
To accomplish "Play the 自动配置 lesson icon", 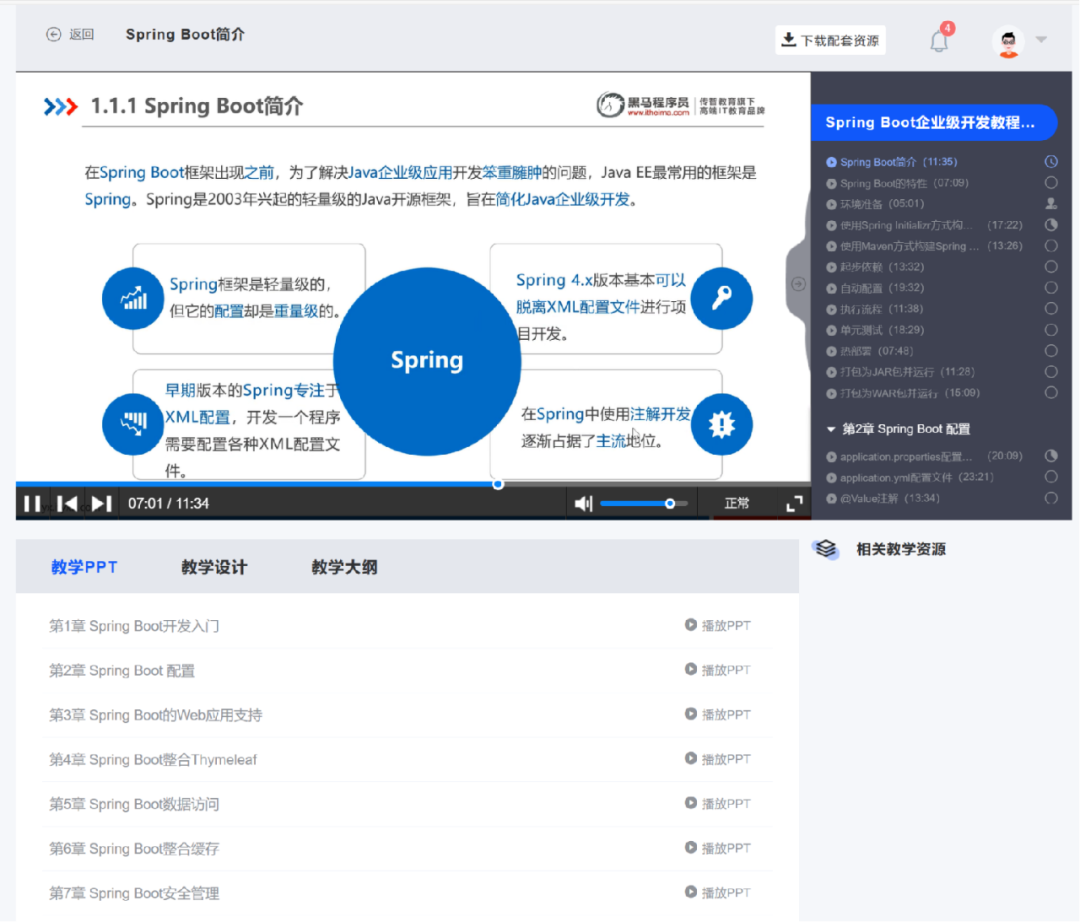I will 831,289.
